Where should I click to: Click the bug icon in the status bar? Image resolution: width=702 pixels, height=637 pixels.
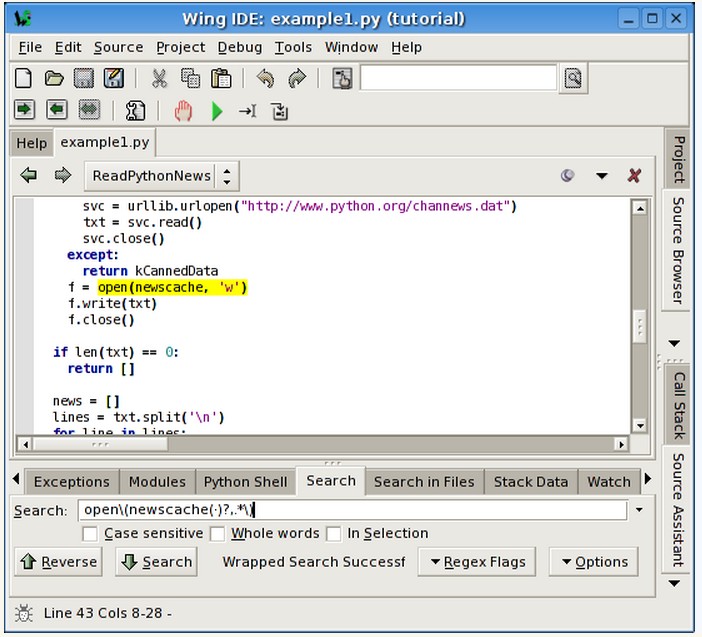24,613
